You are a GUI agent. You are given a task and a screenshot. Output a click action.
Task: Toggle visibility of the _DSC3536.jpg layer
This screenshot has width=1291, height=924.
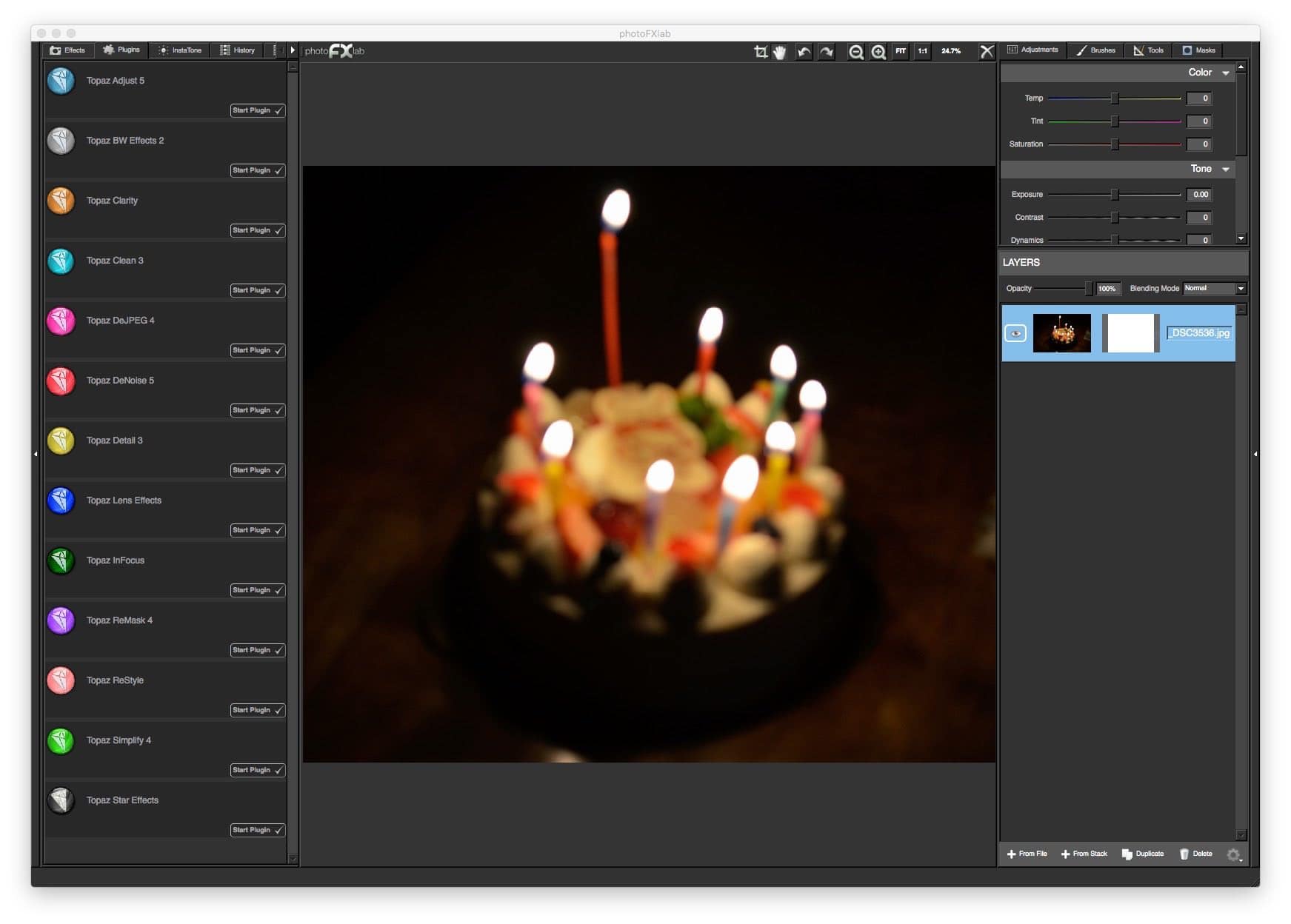[x=1015, y=333]
